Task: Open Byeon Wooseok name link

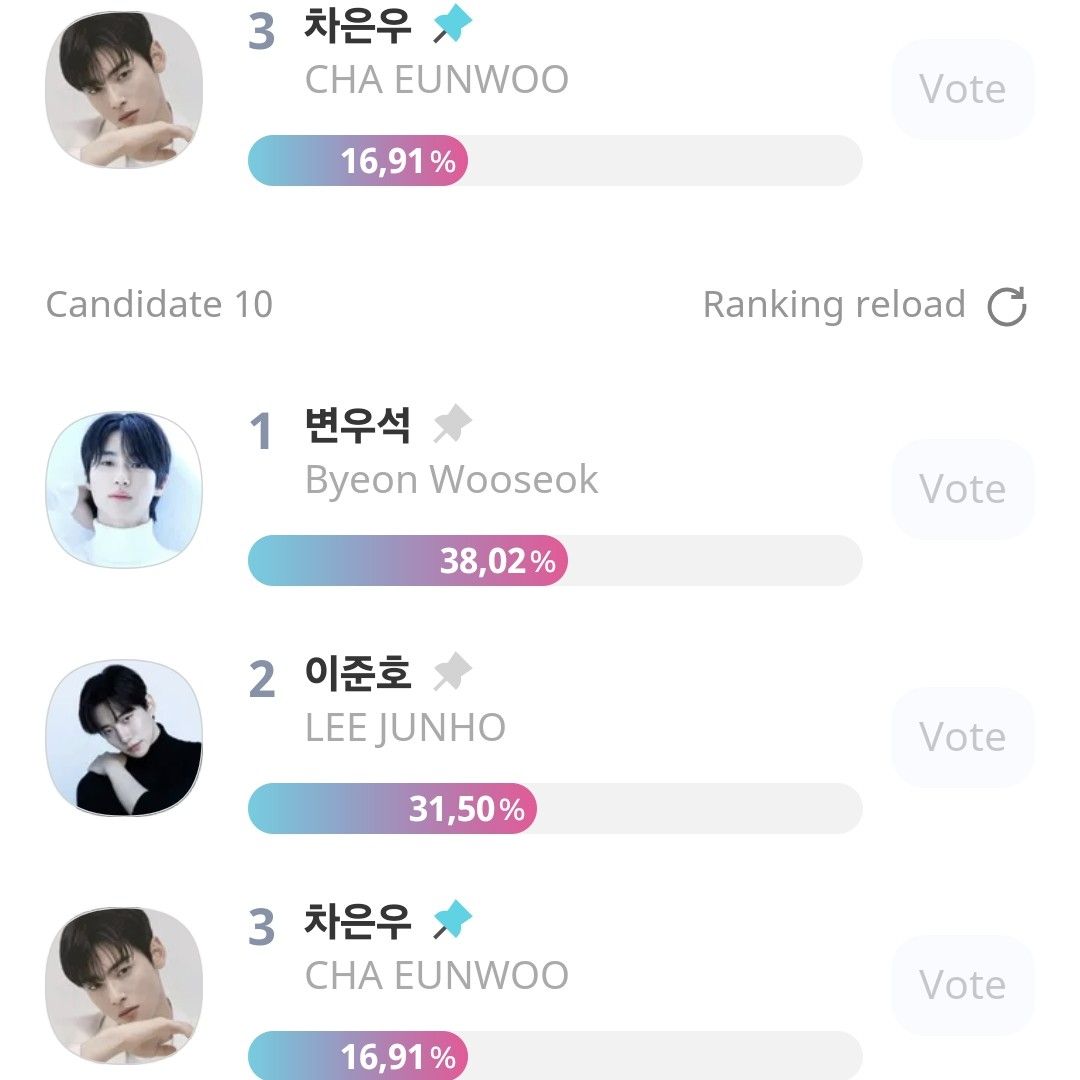Action: (x=451, y=480)
